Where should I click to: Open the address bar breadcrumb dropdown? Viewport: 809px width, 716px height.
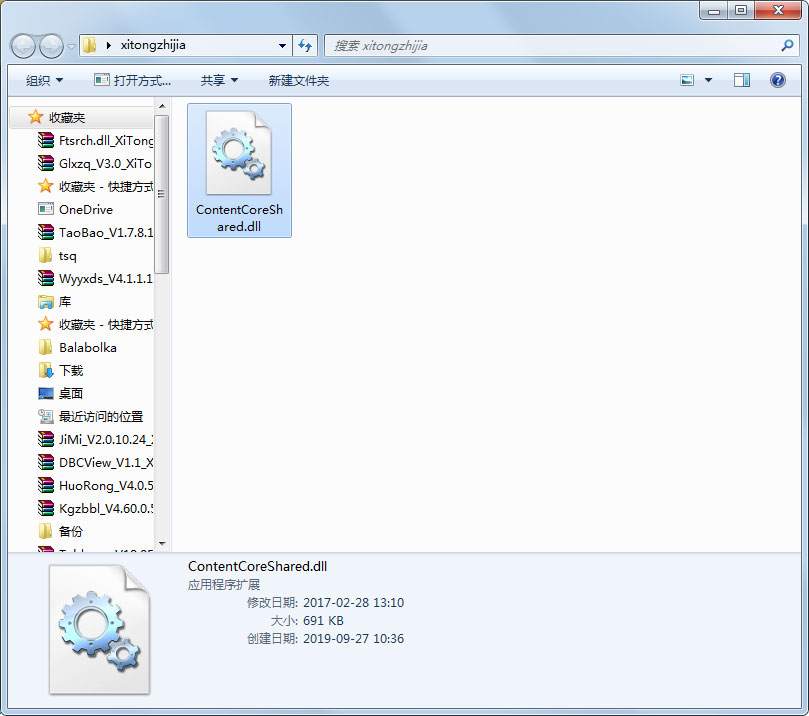(x=283, y=45)
